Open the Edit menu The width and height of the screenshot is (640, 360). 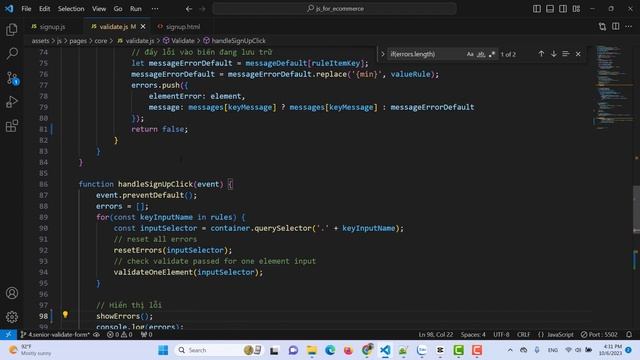(44, 9)
